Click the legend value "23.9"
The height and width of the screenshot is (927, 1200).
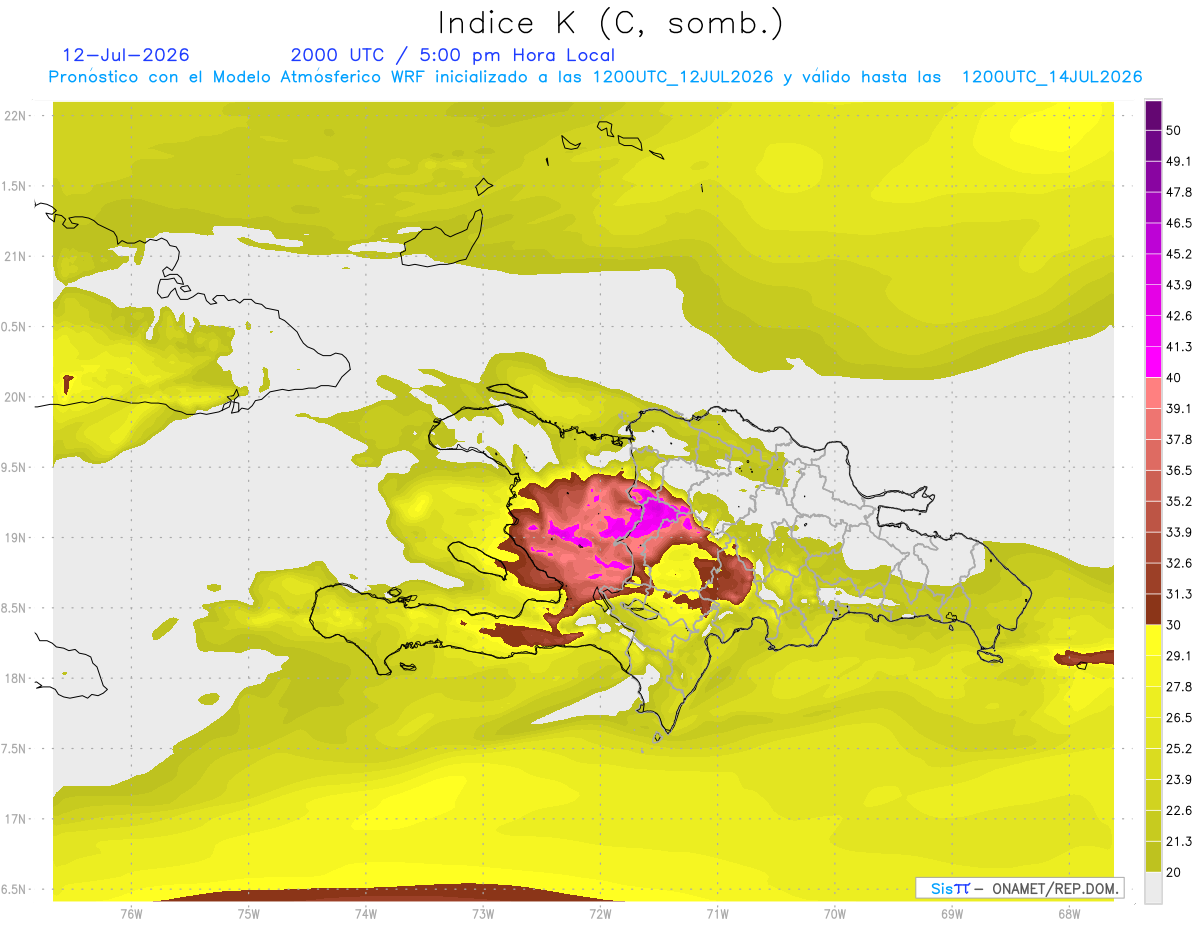(1178, 780)
